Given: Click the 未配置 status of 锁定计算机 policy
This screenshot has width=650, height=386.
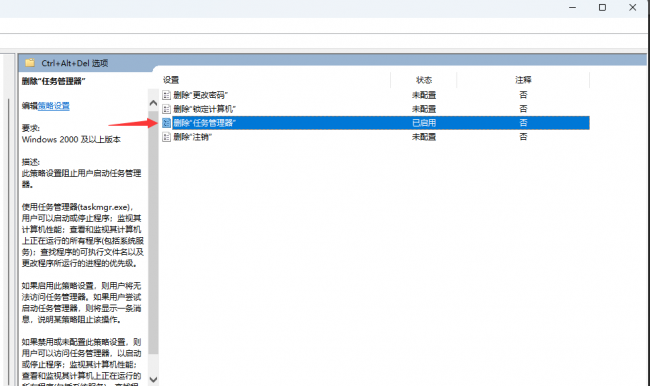Looking at the screenshot, I should click(424, 109).
